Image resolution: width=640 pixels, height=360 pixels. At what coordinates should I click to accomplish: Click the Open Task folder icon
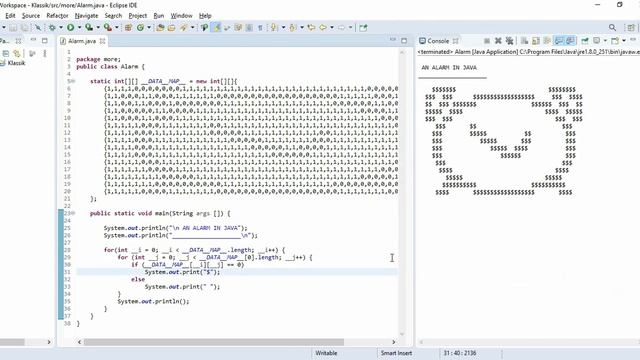[x=171, y=27]
